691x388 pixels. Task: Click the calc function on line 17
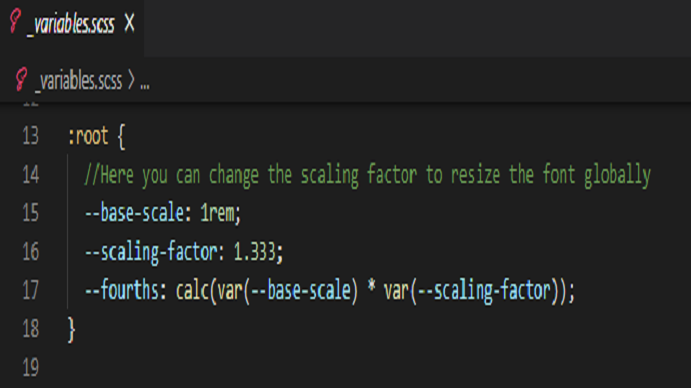click(x=192, y=291)
